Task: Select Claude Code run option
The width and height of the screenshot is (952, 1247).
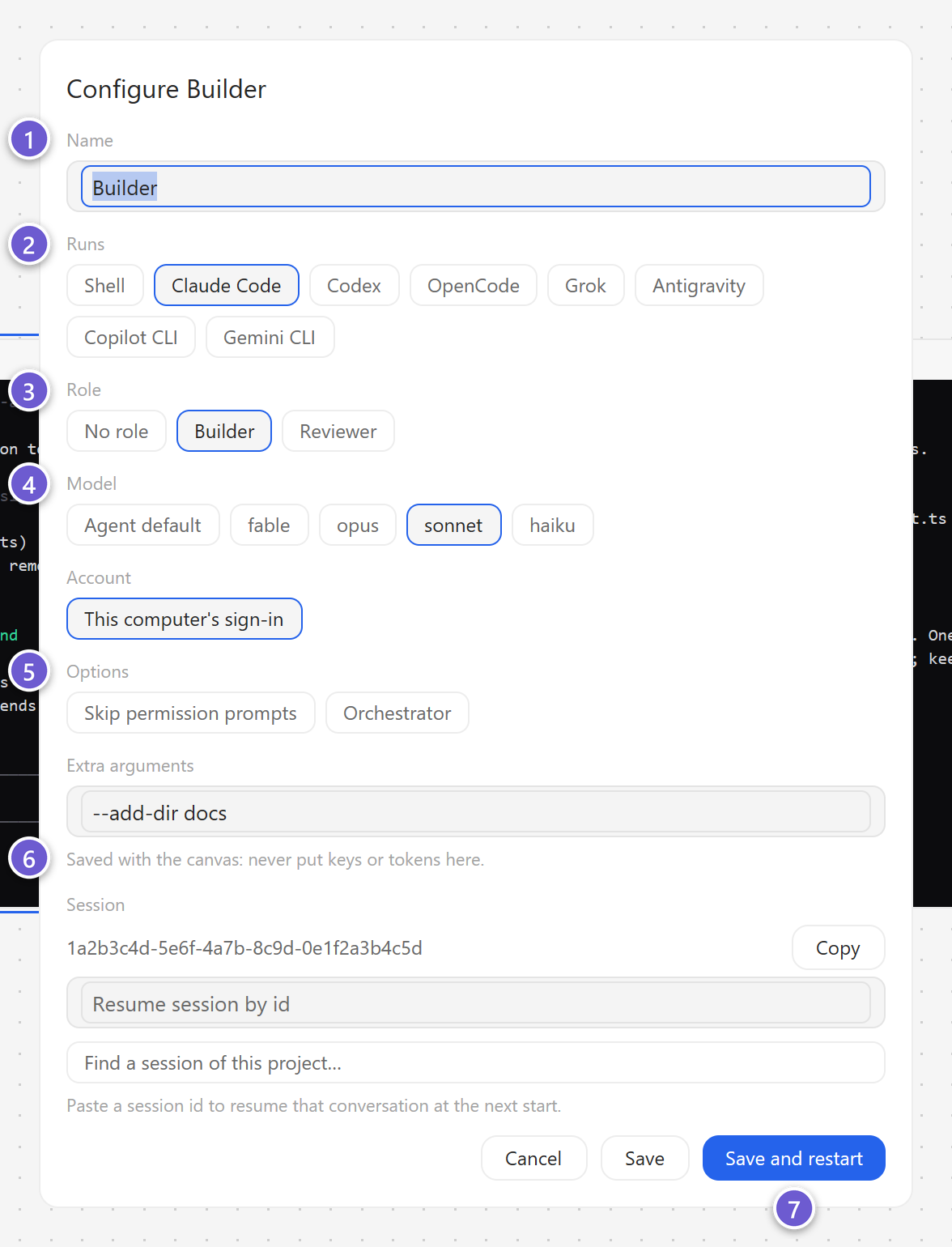Action: (x=227, y=286)
